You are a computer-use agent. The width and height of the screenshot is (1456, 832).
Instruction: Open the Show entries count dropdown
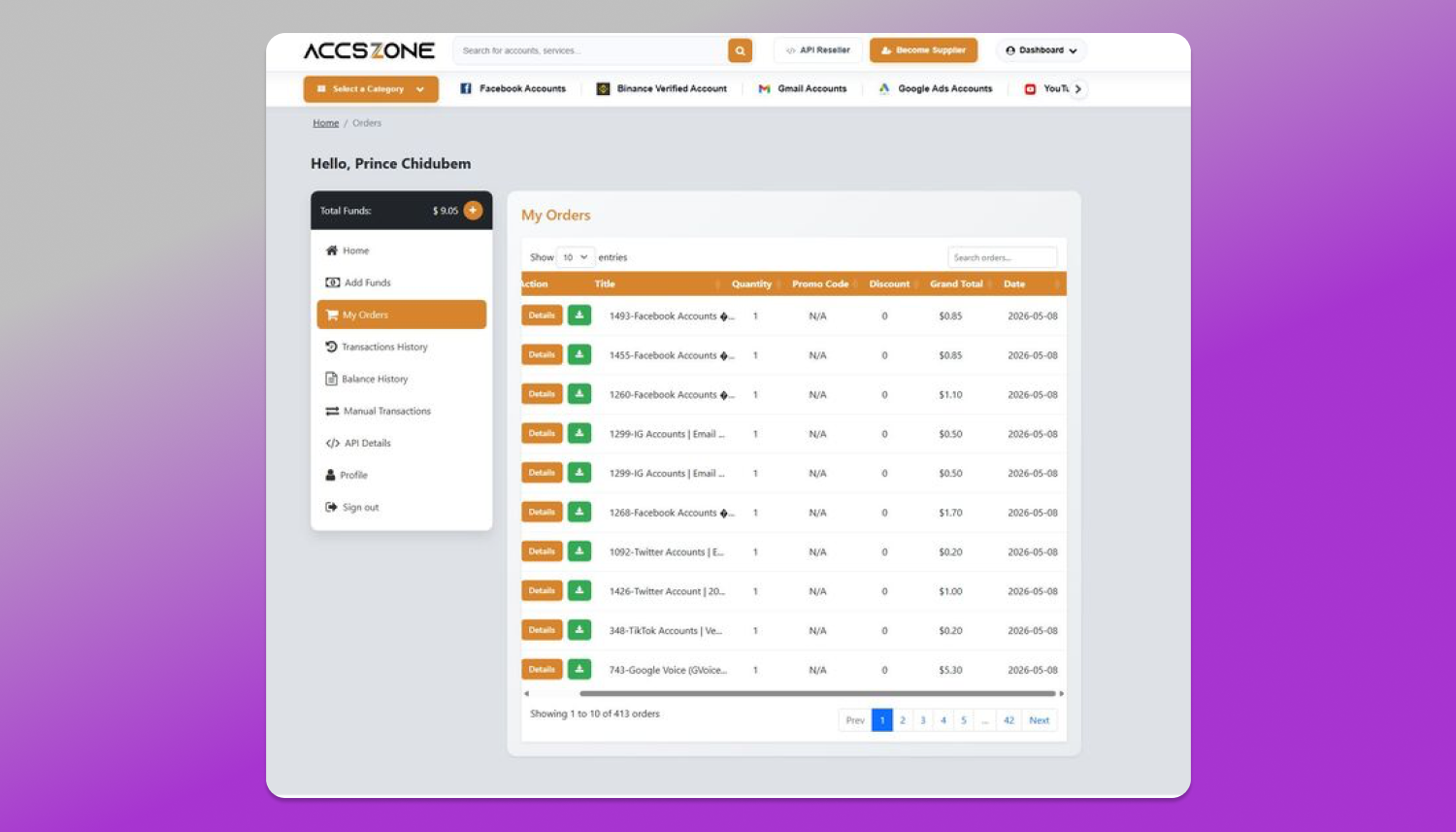(576, 257)
